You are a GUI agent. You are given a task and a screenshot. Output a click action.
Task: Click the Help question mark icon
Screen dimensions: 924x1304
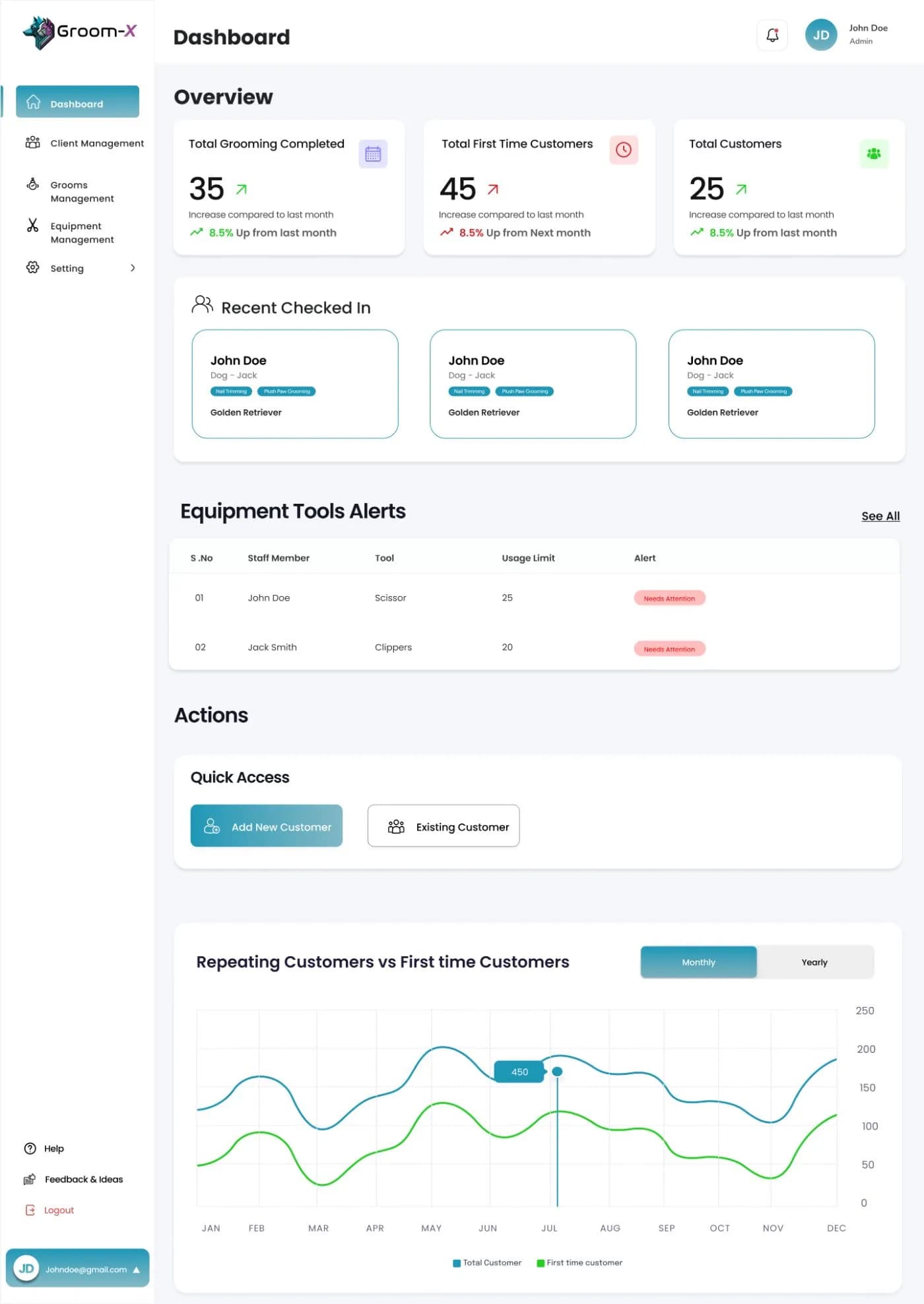coord(30,1148)
